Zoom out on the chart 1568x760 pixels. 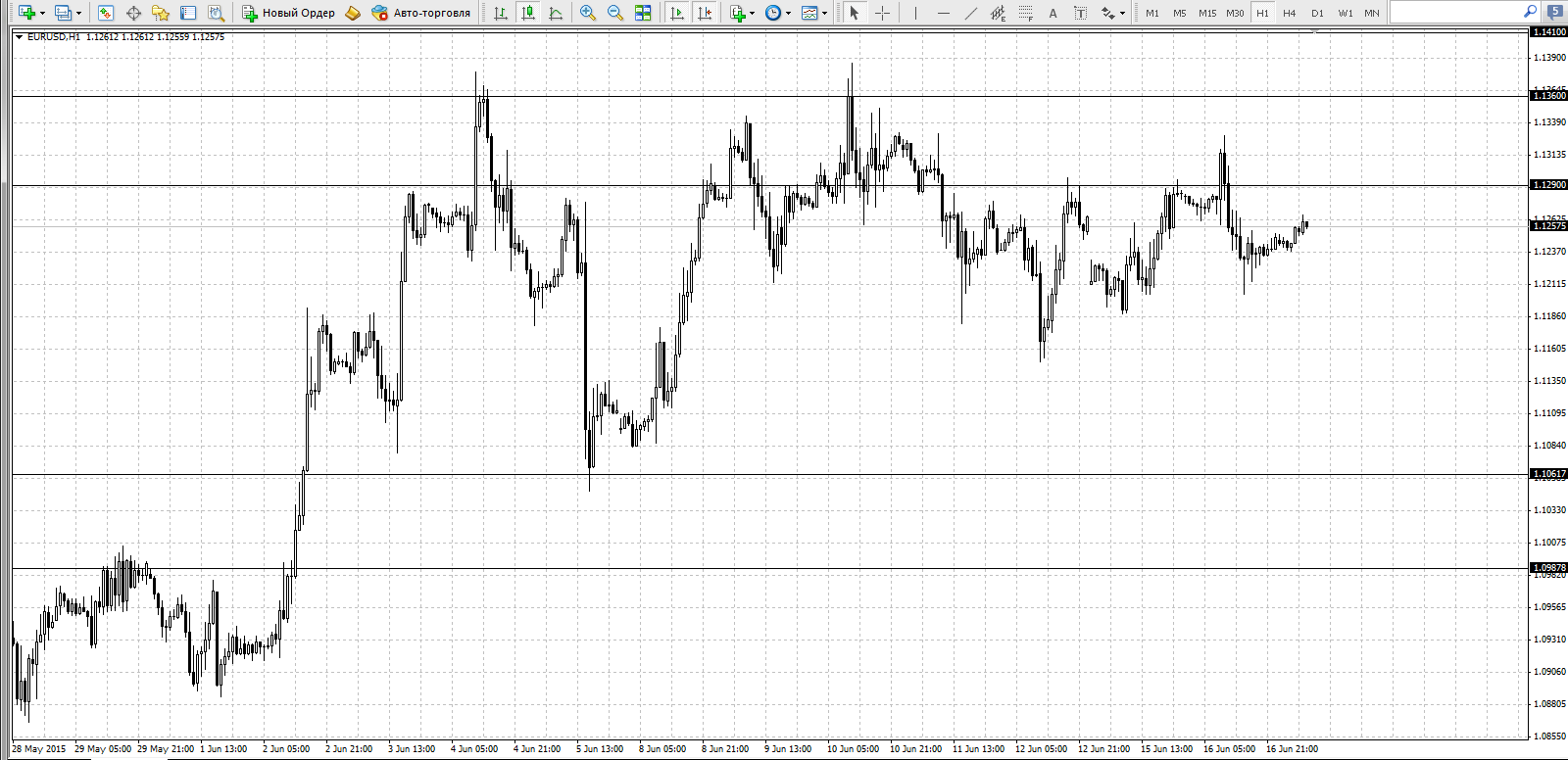coord(615,13)
